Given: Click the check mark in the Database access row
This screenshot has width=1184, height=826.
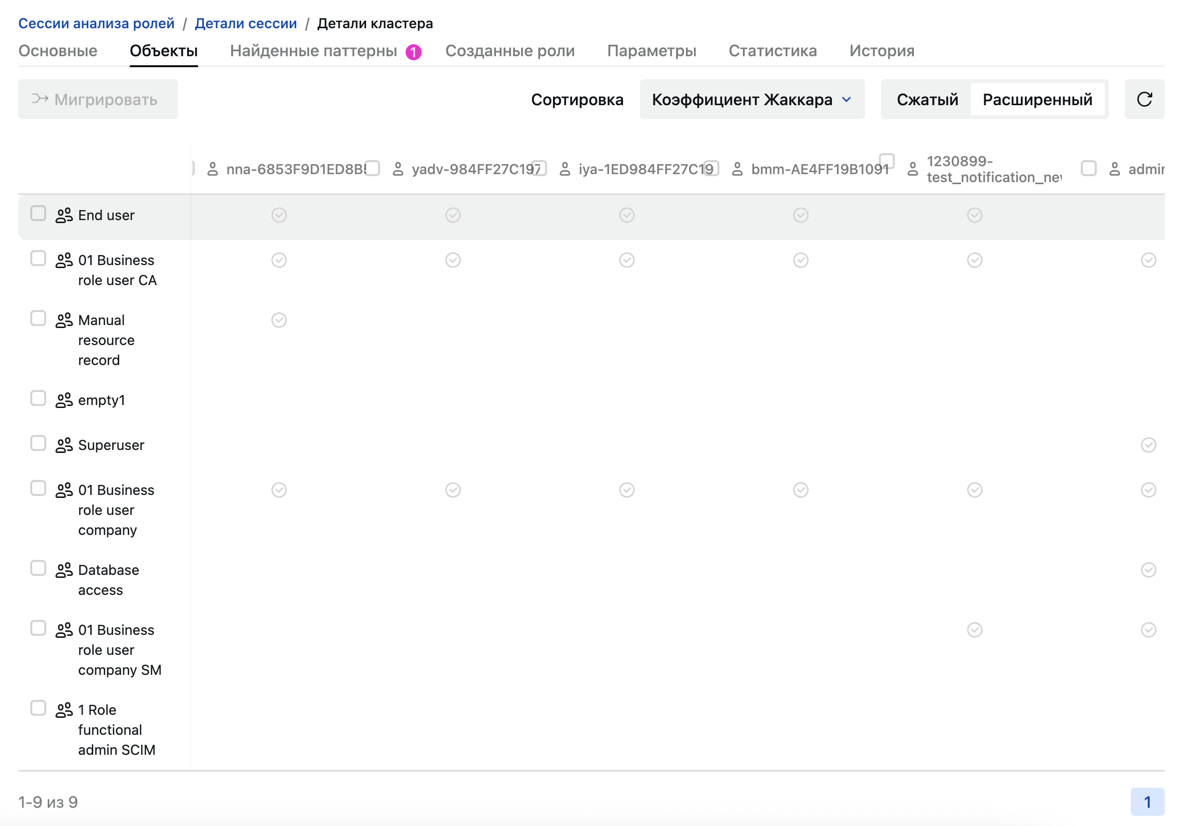Looking at the screenshot, I should [1149, 569].
